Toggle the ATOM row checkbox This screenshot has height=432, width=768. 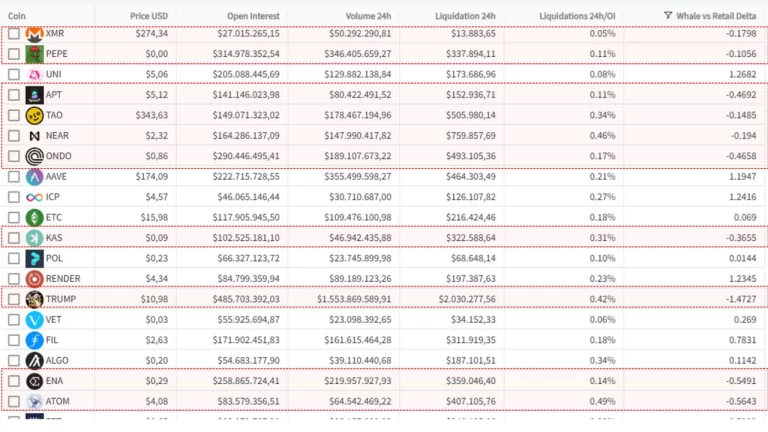[13, 401]
